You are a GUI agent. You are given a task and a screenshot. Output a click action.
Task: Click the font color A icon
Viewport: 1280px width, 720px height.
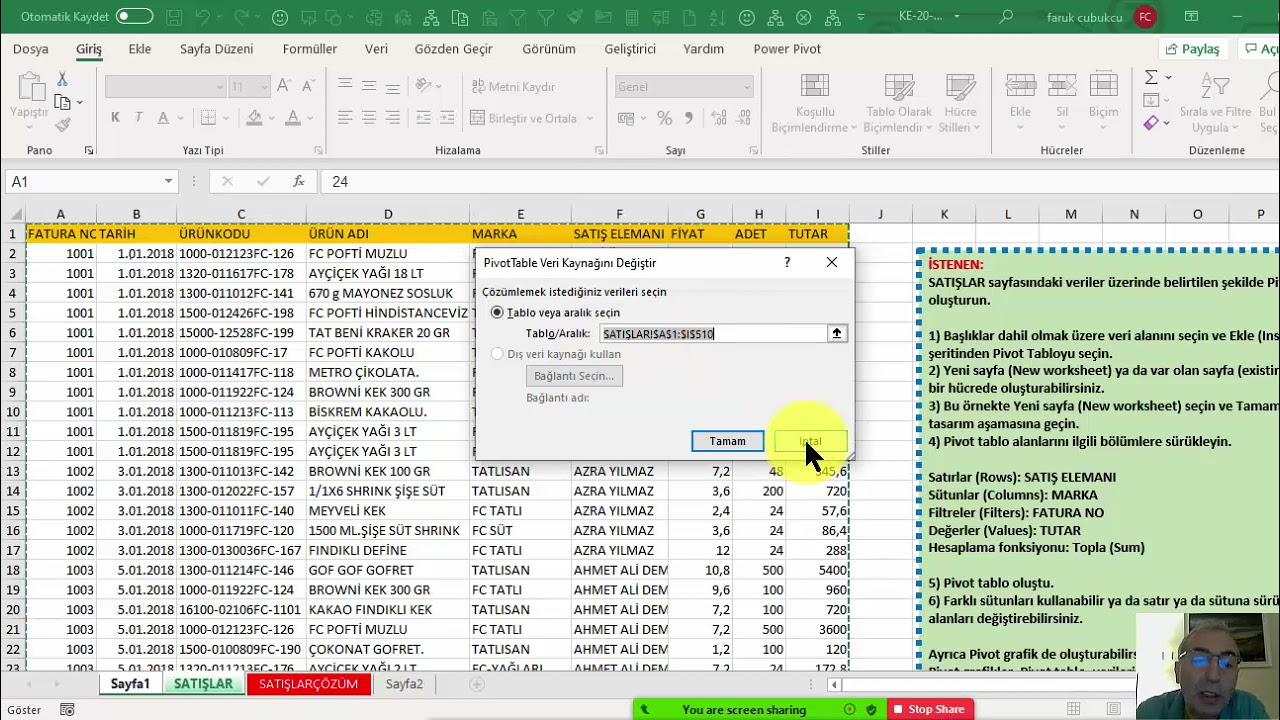click(x=293, y=118)
